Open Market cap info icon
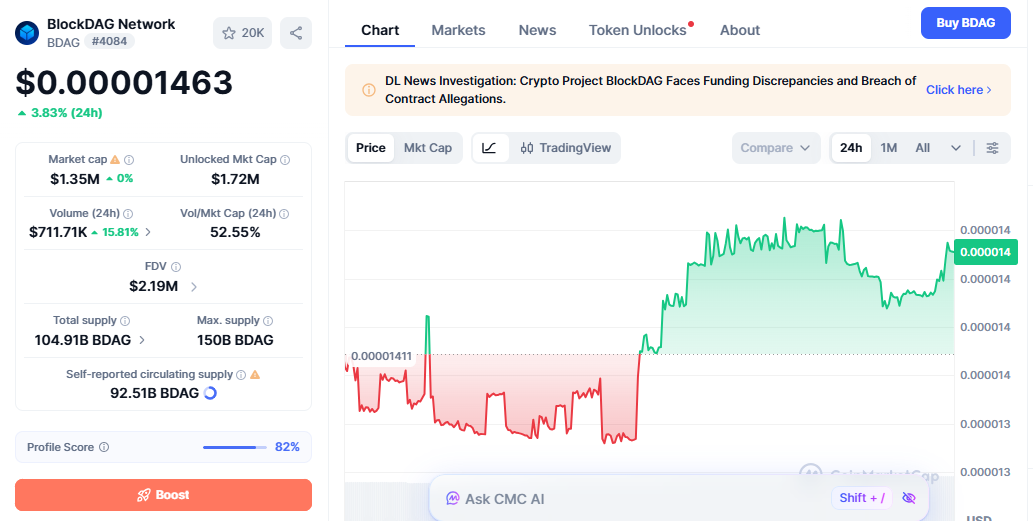The image size is (1033, 521). (x=129, y=159)
